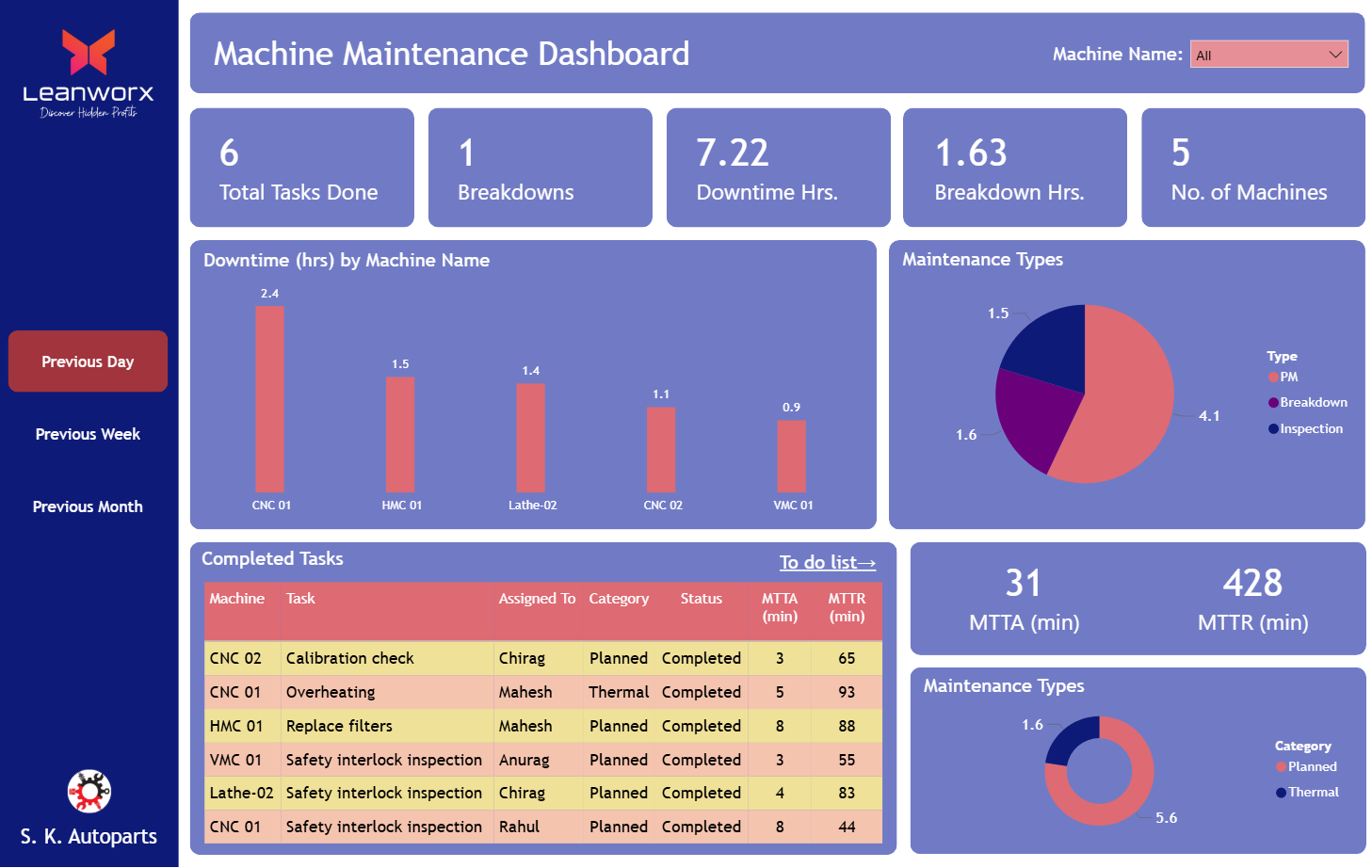Click the HMC 01 downtime bar

[x=400, y=435]
